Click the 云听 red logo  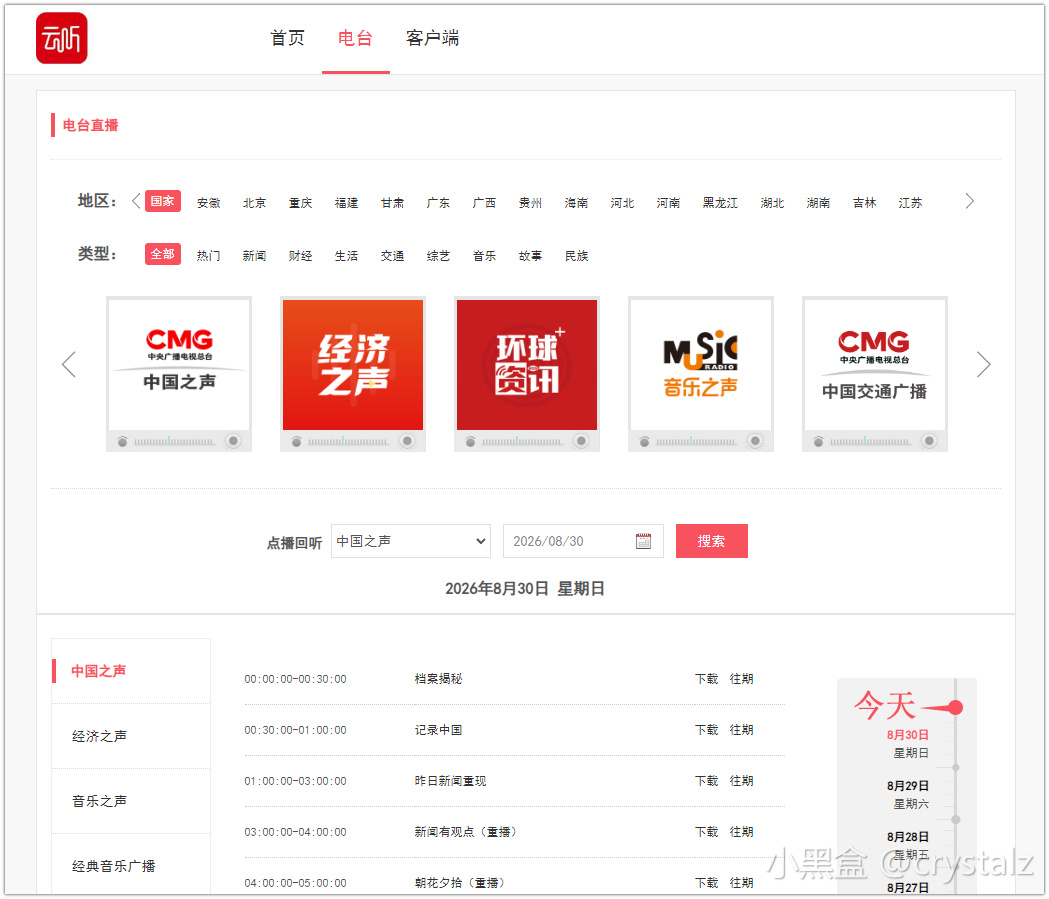pyautogui.click(x=62, y=38)
